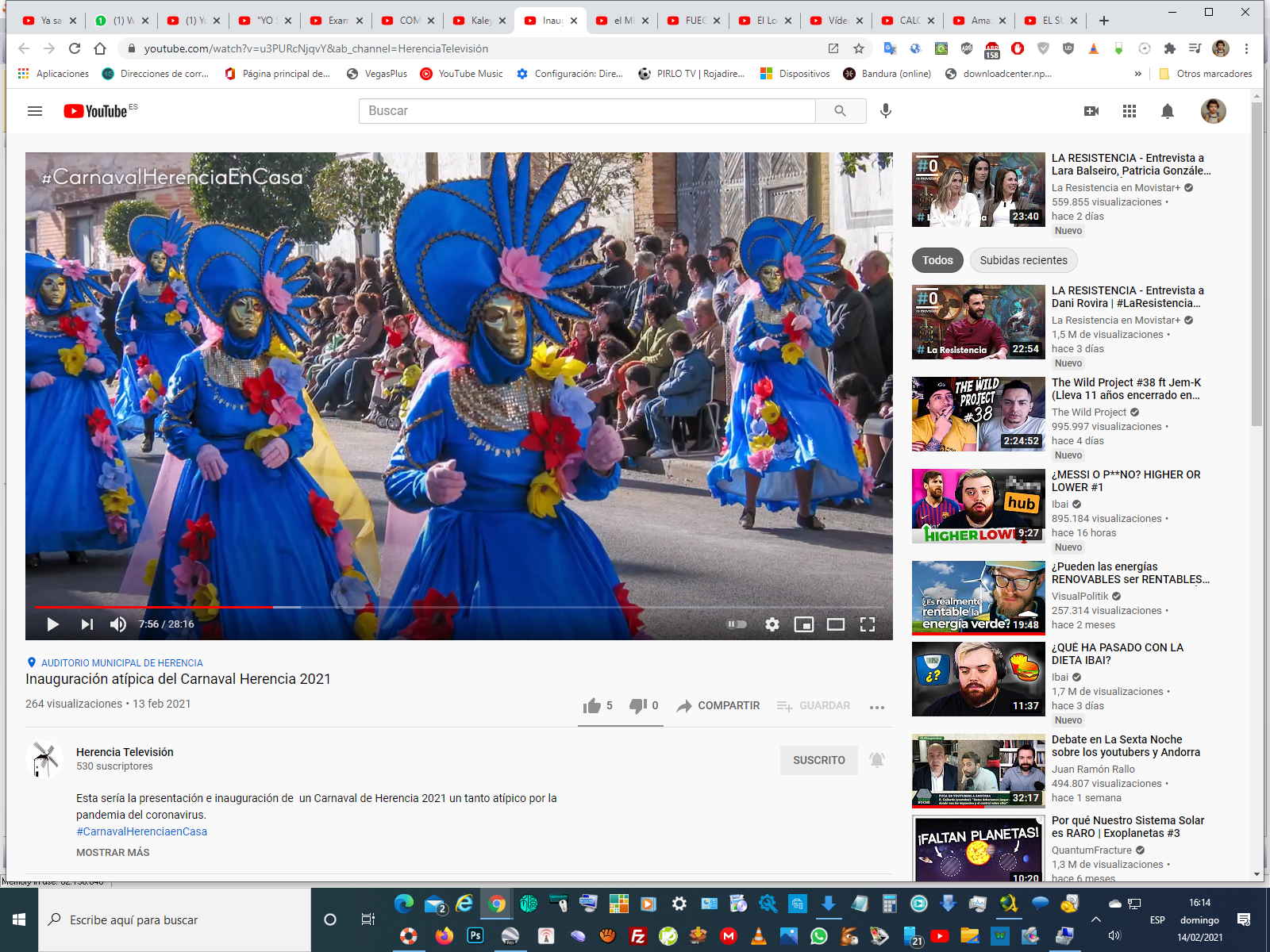Enter fullscreen video mode

click(868, 624)
